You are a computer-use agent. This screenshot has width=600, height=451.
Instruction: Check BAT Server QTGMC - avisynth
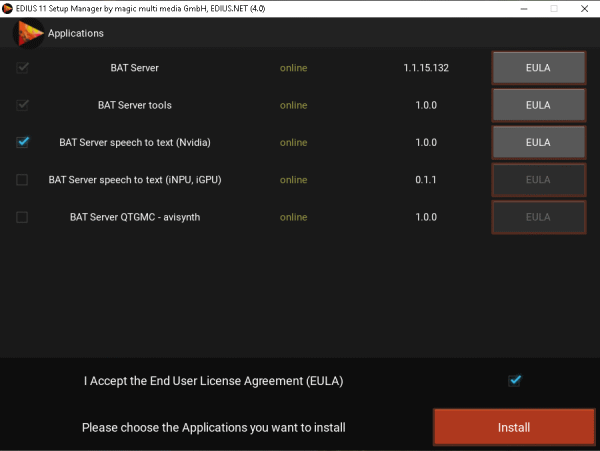tap(22, 217)
